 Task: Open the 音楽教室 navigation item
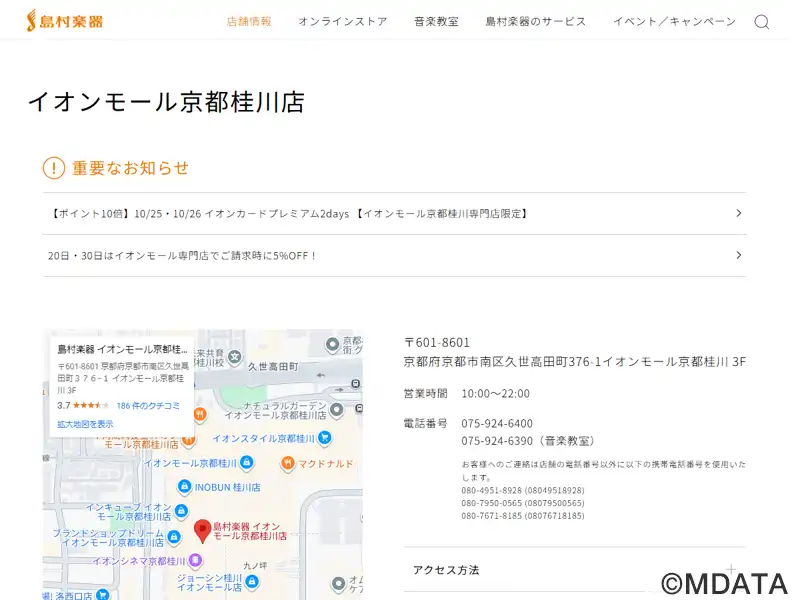coord(436,21)
